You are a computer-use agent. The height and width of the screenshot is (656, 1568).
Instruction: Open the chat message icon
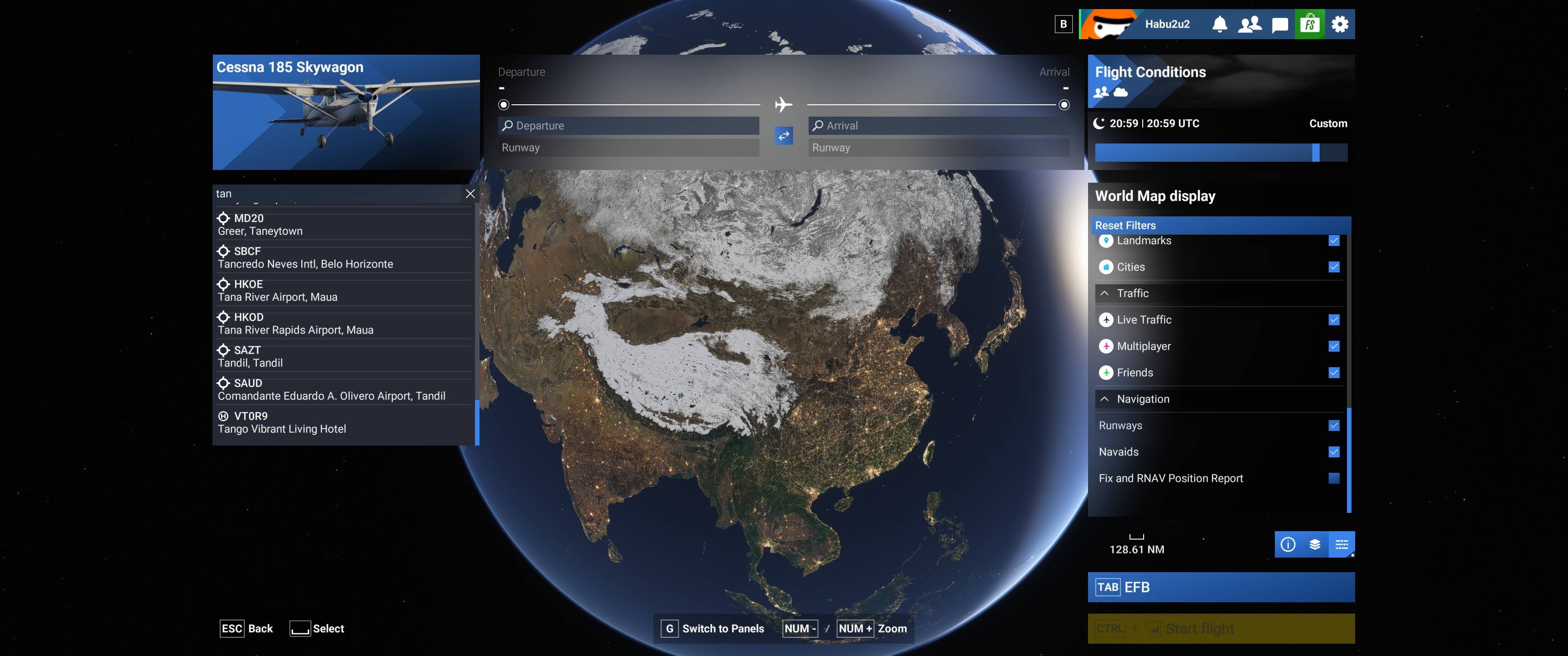1280,24
